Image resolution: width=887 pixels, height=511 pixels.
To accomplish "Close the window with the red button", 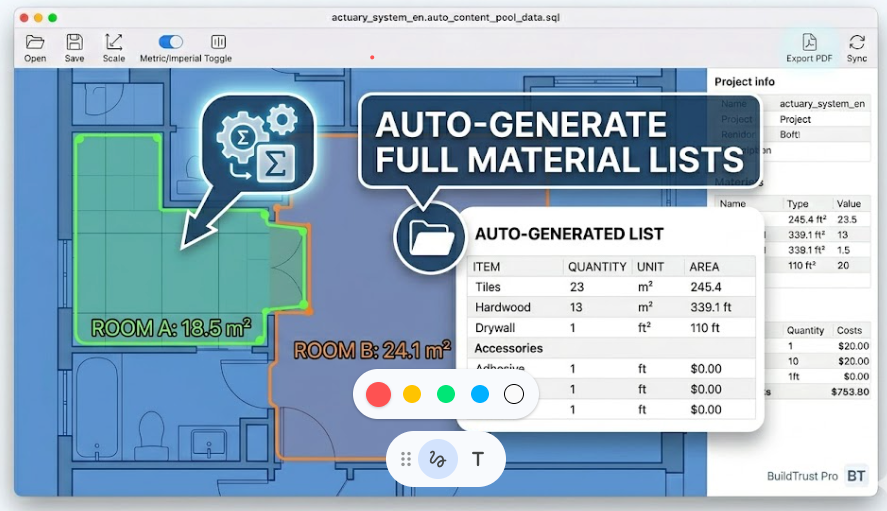I will coord(24,18).
